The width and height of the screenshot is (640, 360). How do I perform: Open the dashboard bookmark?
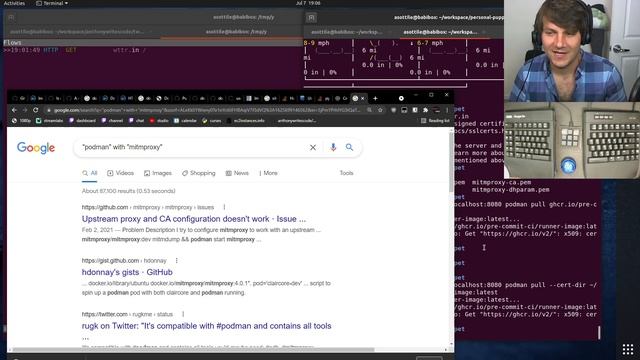point(82,121)
